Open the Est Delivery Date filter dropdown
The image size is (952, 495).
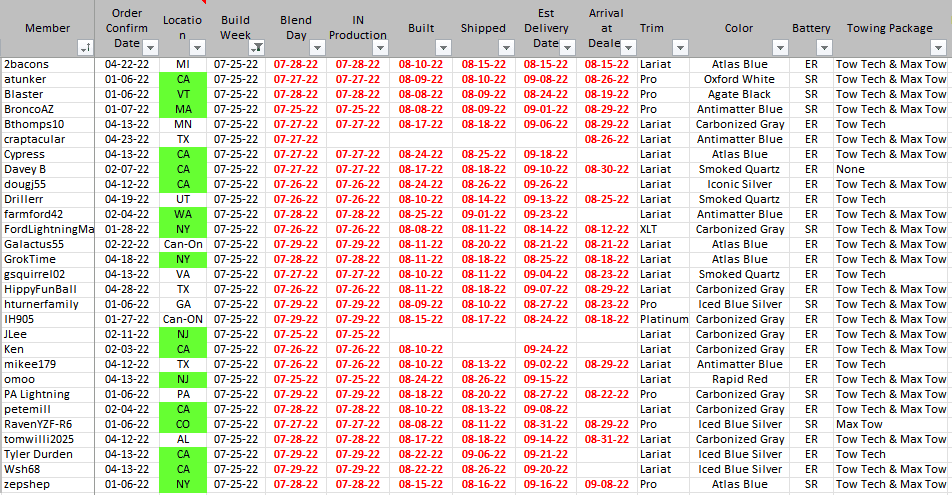pyautogui.click(x=568, y=48)
